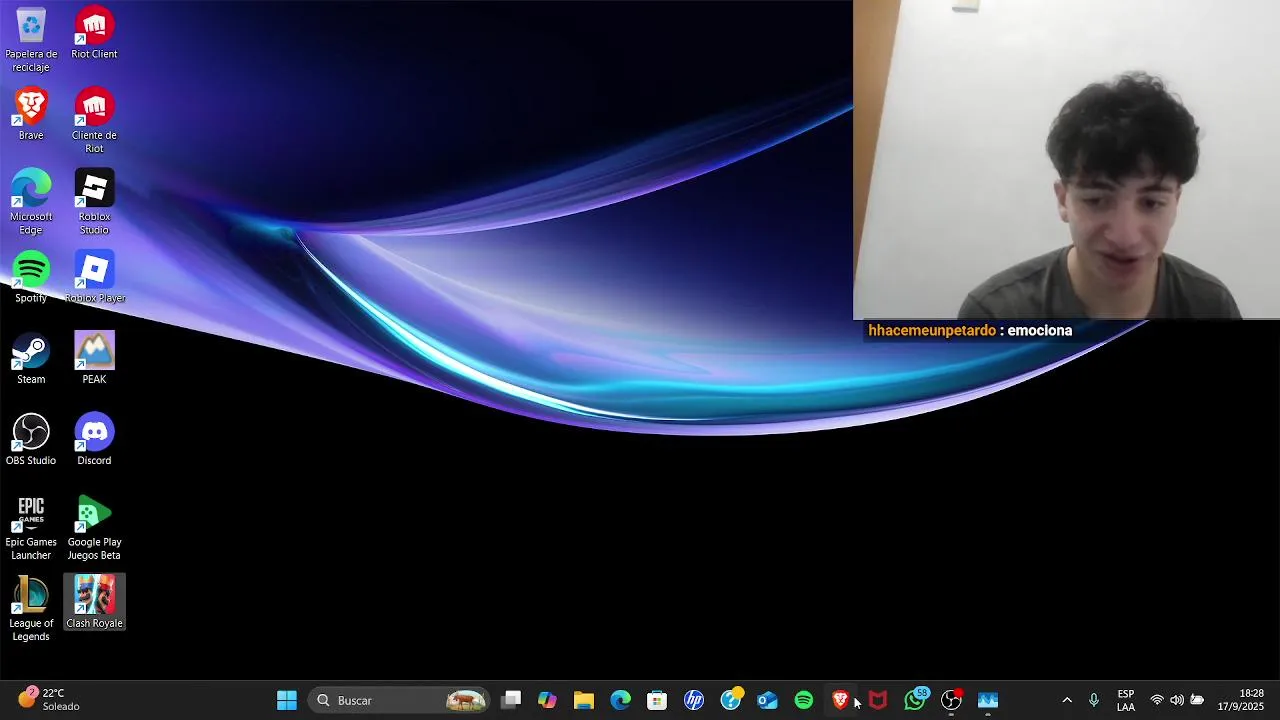Open Brave browser from the taskbar
The width and height of the screenshot is (1280, 720).
tap(840, 700)
